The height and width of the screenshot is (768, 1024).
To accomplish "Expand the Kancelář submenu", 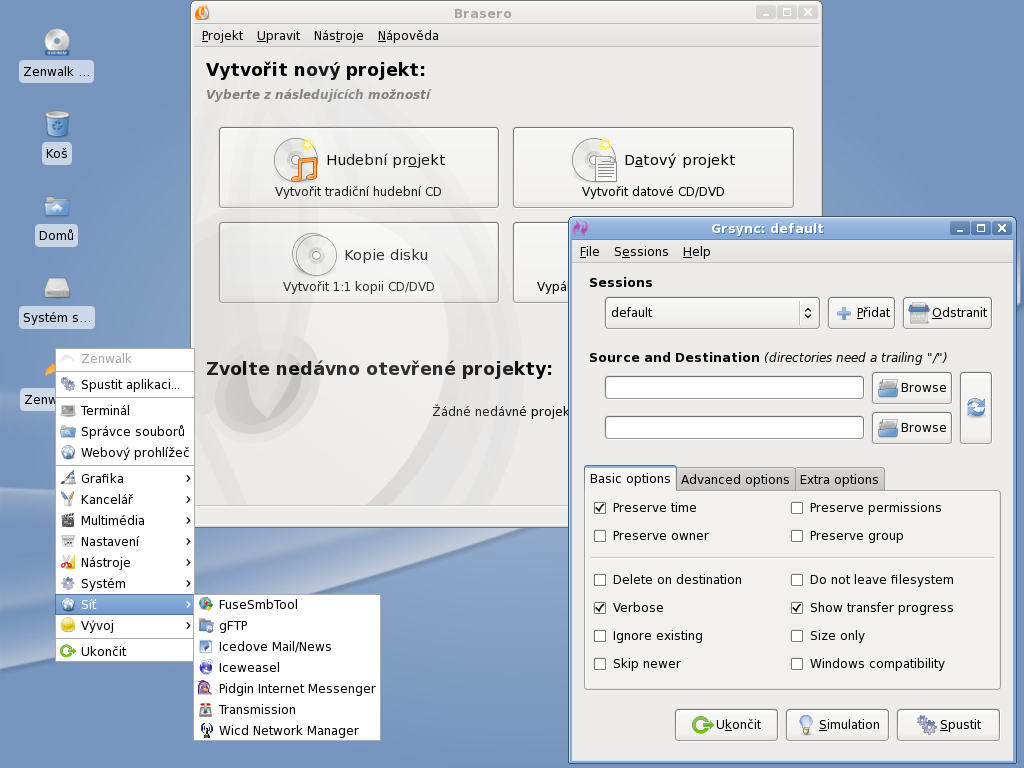I will [125, 500].
